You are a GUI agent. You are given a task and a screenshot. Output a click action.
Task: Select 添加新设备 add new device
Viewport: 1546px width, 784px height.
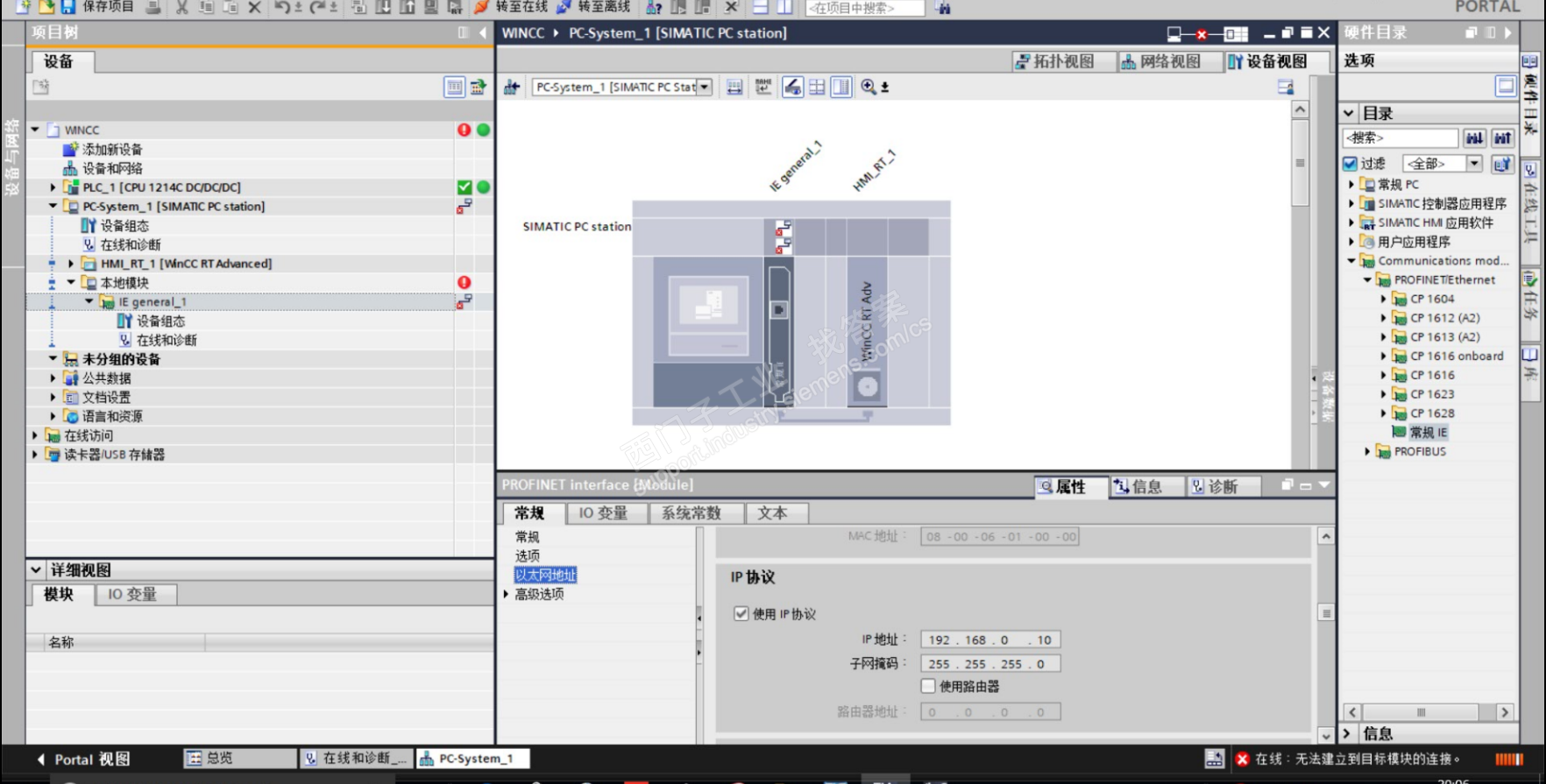[x=112, y=149]
